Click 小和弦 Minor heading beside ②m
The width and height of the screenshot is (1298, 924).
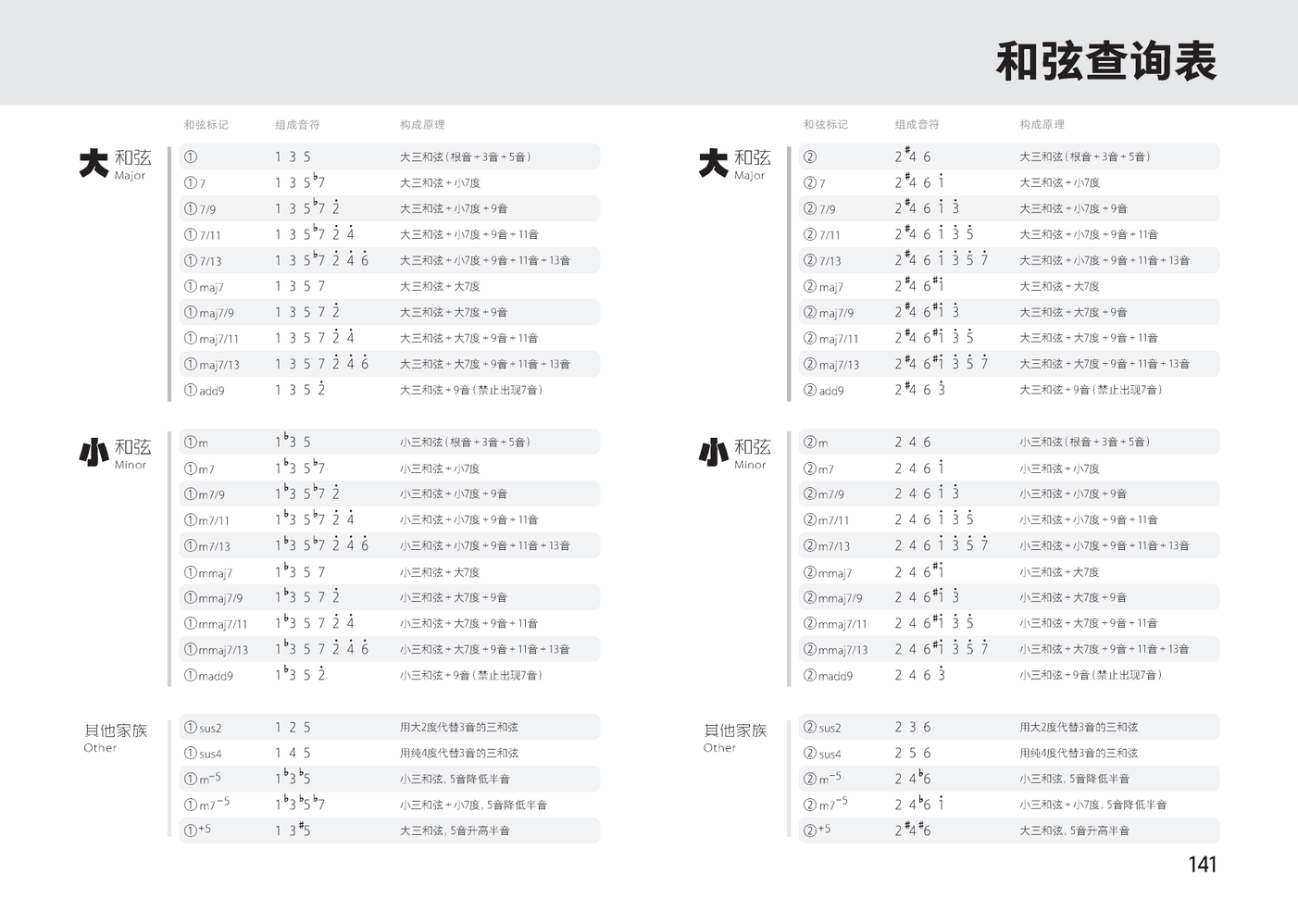pos(734,454)
